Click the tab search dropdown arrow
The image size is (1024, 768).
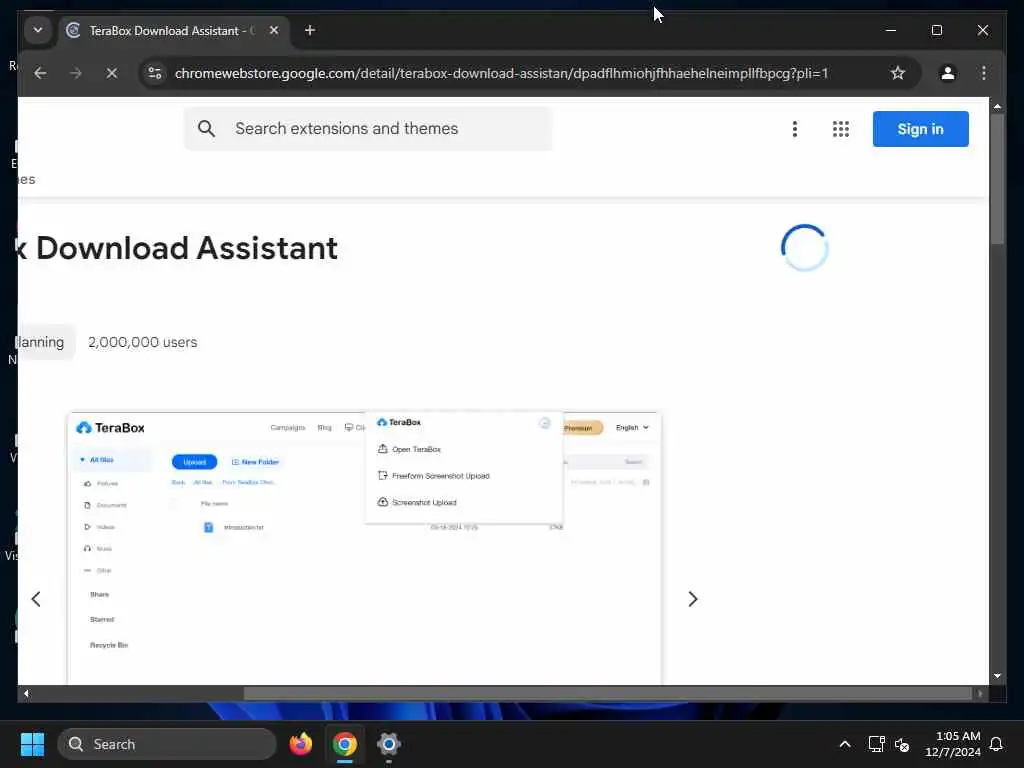pos(38,30)
